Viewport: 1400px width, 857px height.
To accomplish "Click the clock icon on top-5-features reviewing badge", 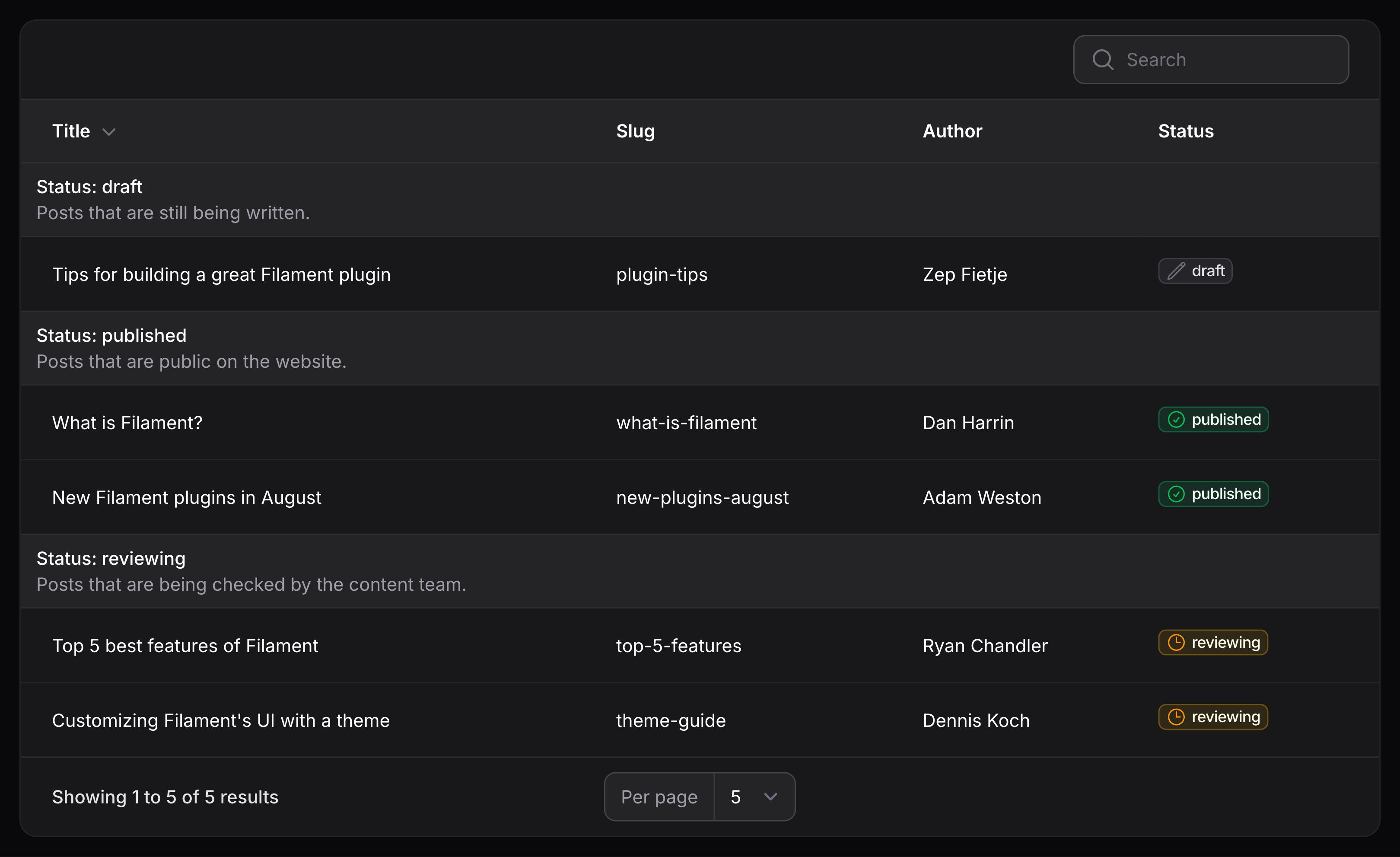I will click(1176, 643).
